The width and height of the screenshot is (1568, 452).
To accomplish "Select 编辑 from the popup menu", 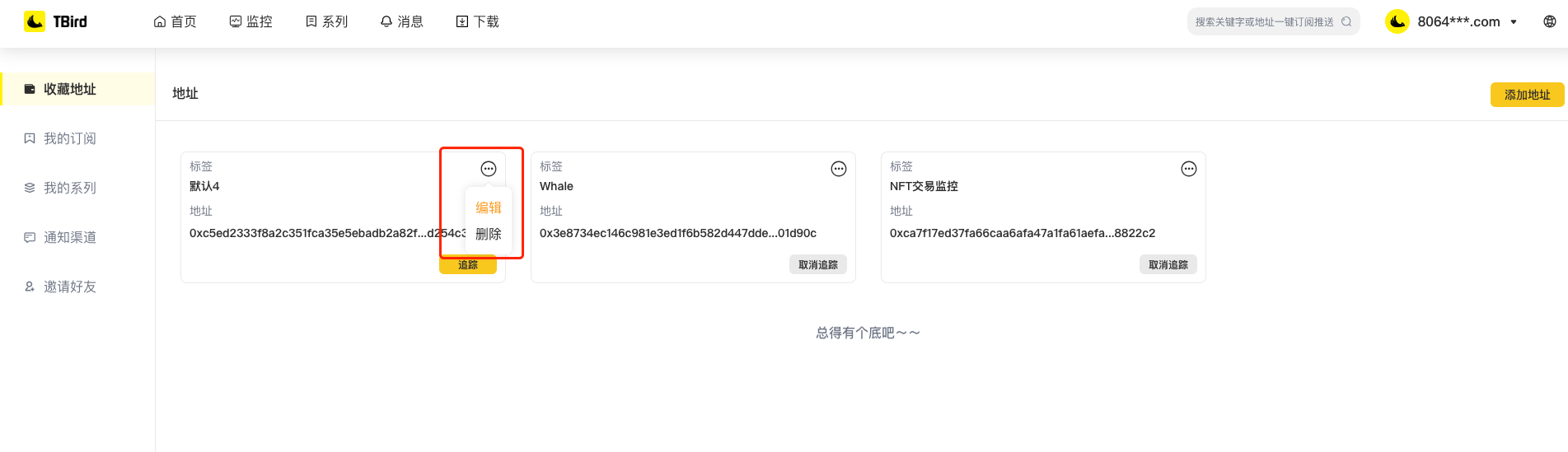I will point(489,207).
